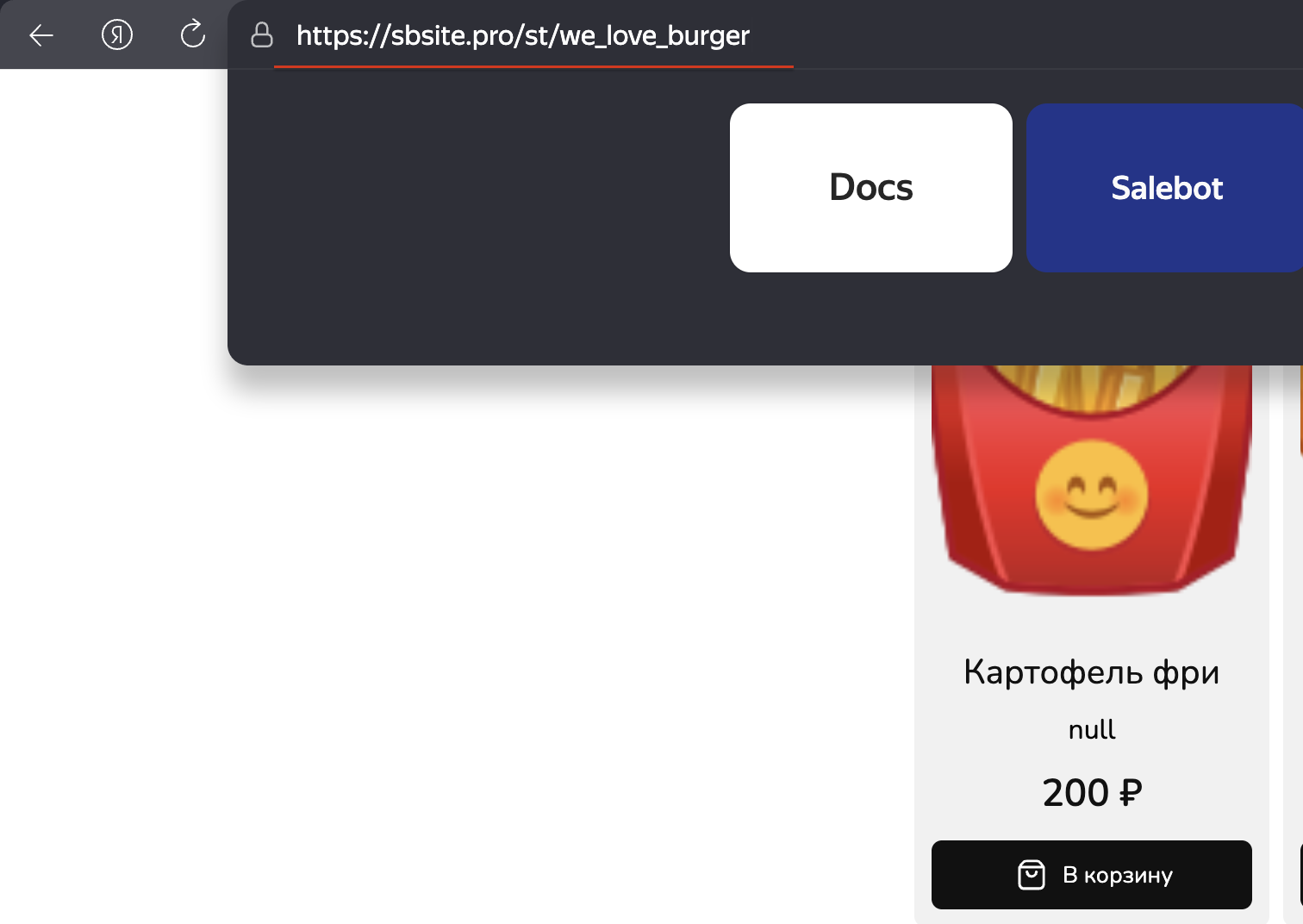Screen dimensions: 1303x924
Task: Open the Docs quick-access tile
Action: 870,188
